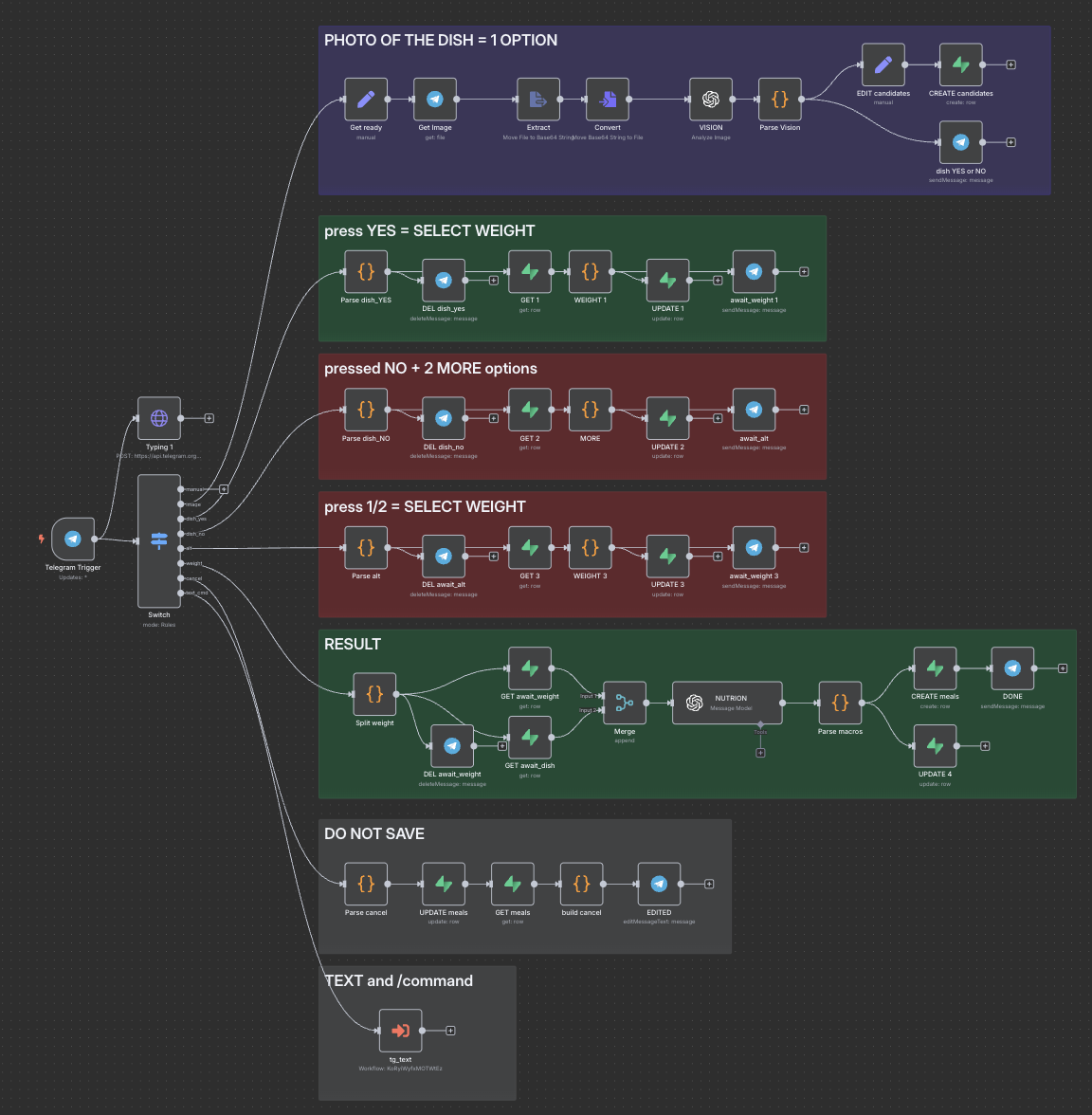Open the VISION OpenAI node

coord(711,100)
